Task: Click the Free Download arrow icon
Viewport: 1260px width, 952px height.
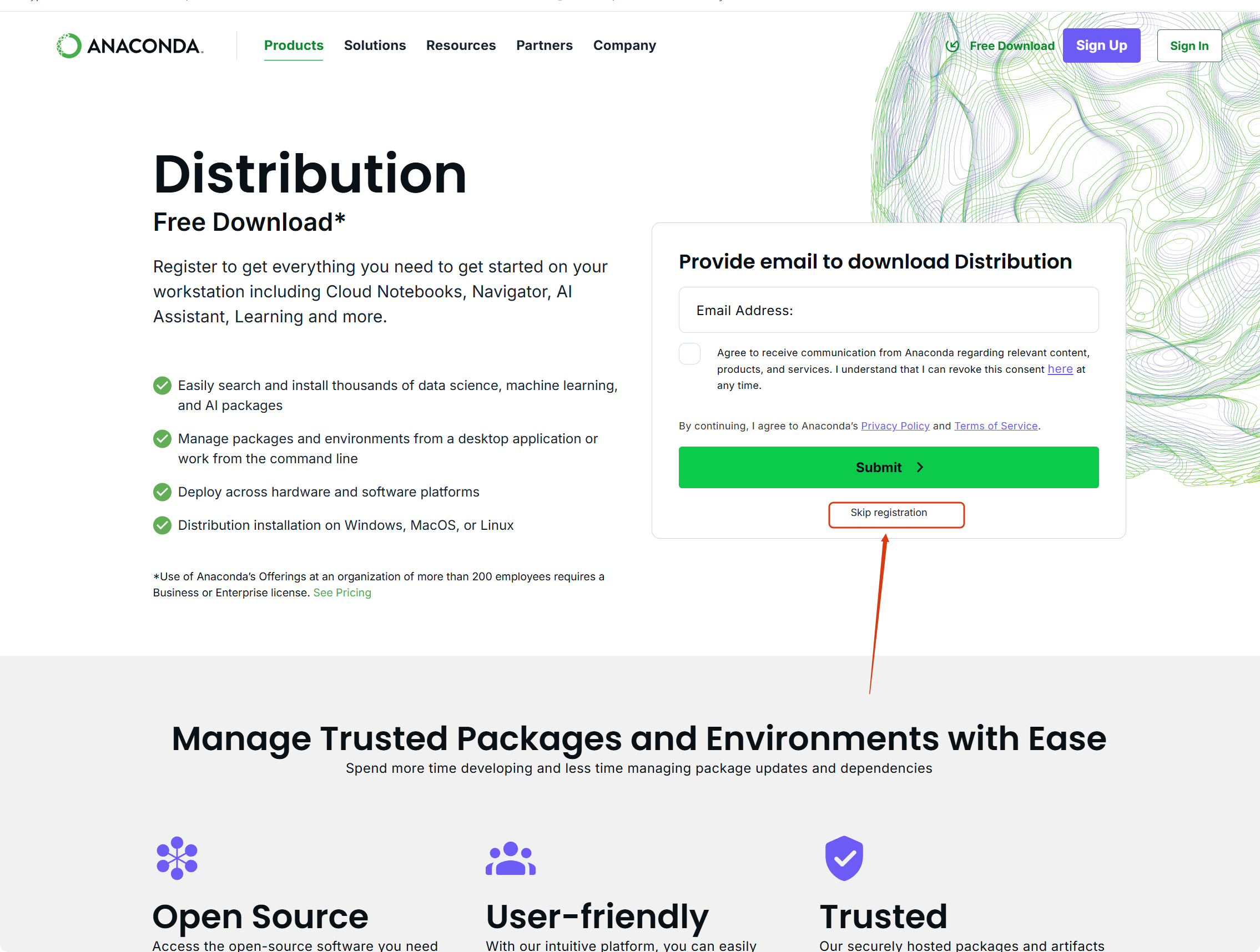Action: (952, 46)
